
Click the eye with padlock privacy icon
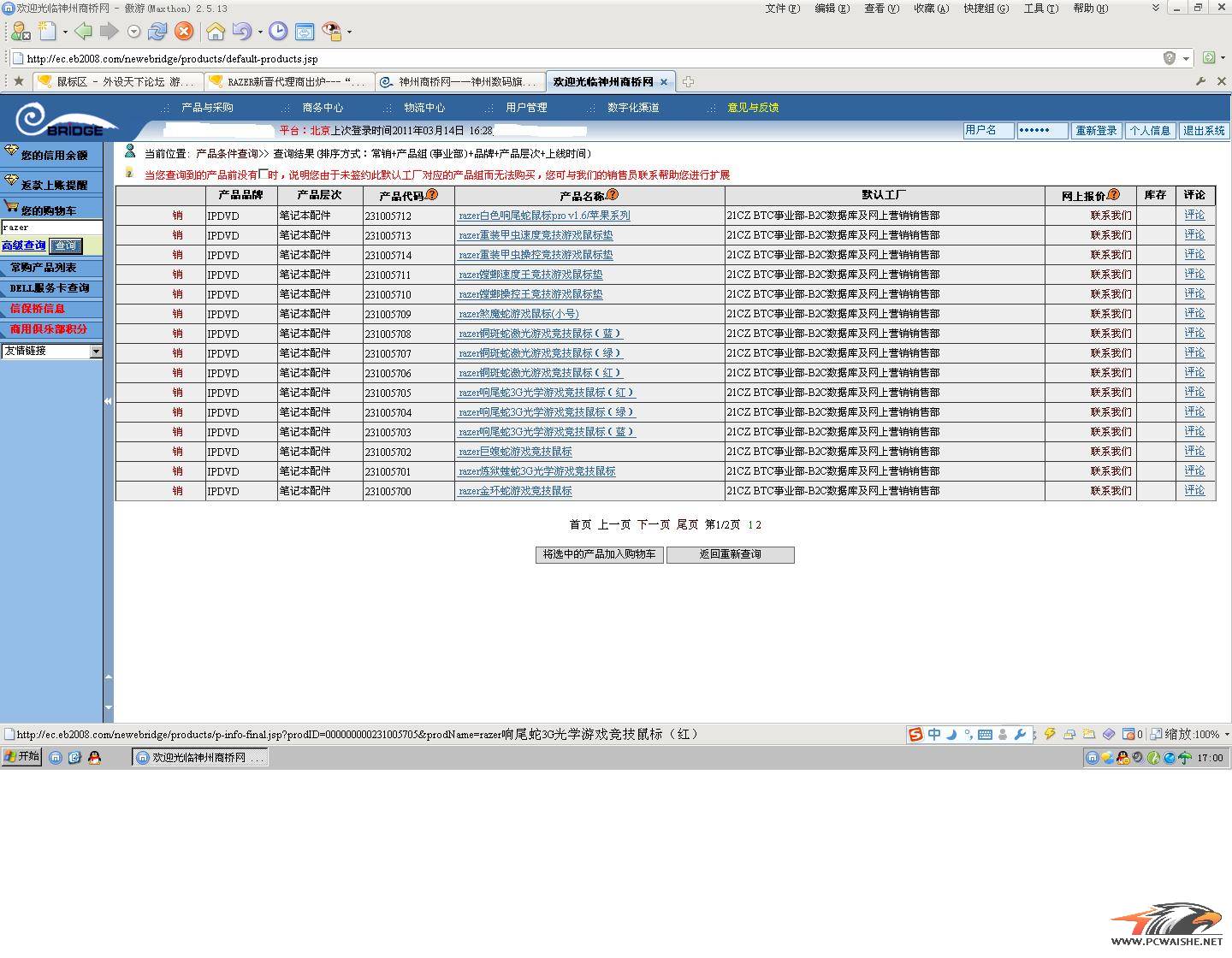coord(331,32)
